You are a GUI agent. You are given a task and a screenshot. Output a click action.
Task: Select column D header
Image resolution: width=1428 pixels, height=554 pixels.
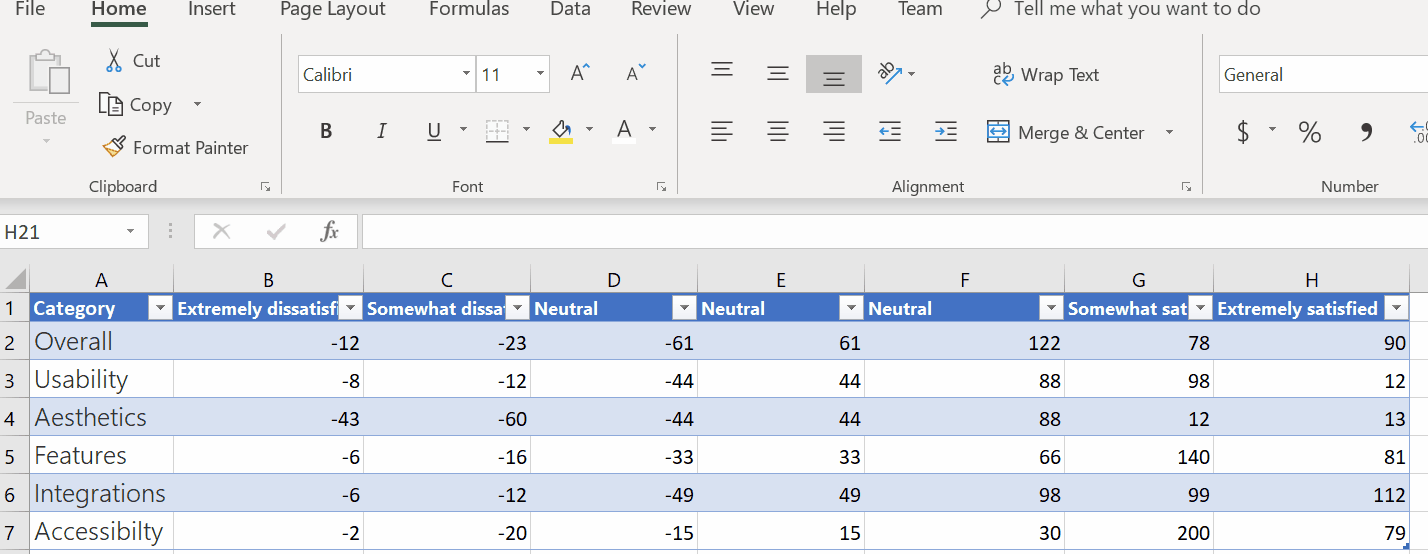pos(614,281)
